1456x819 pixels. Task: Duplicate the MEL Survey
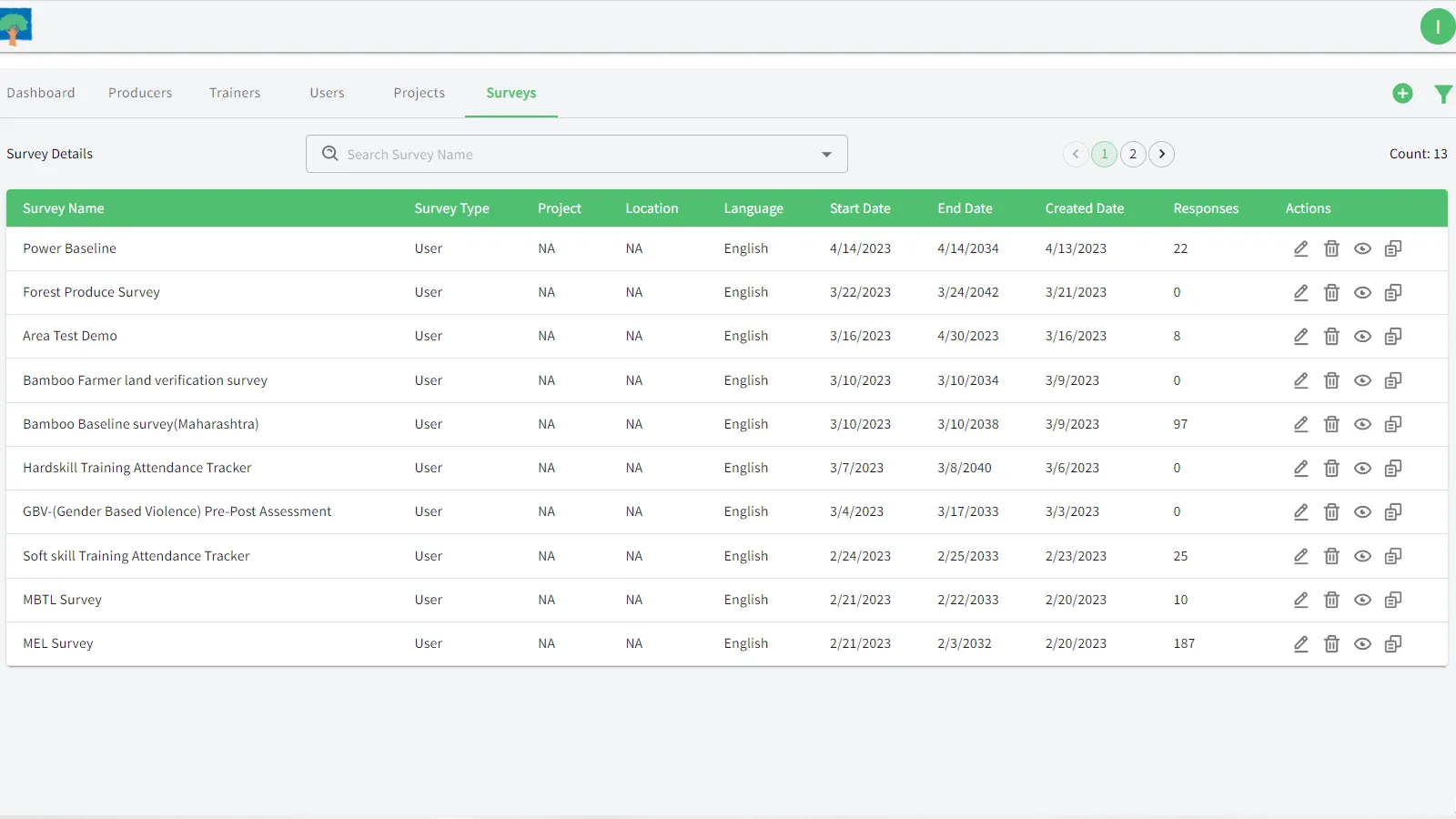point(1393,643)
